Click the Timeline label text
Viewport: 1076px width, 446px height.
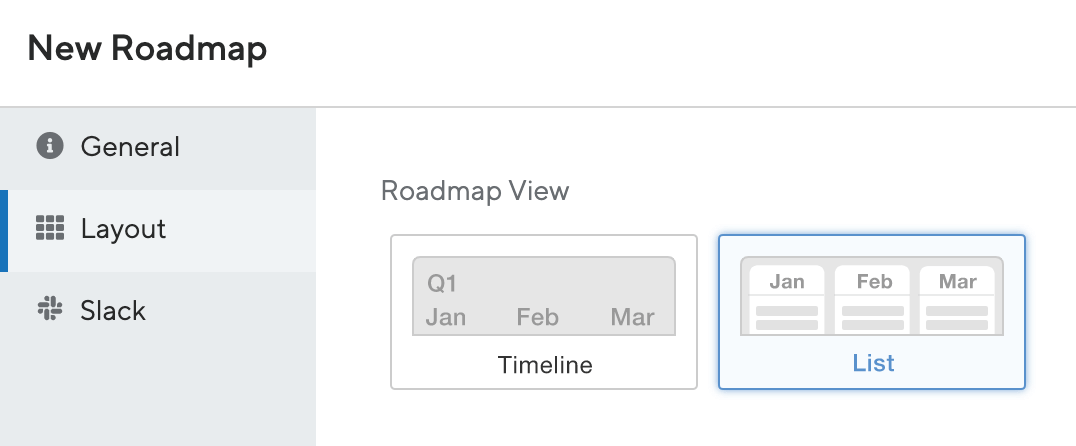coord(545,364)
